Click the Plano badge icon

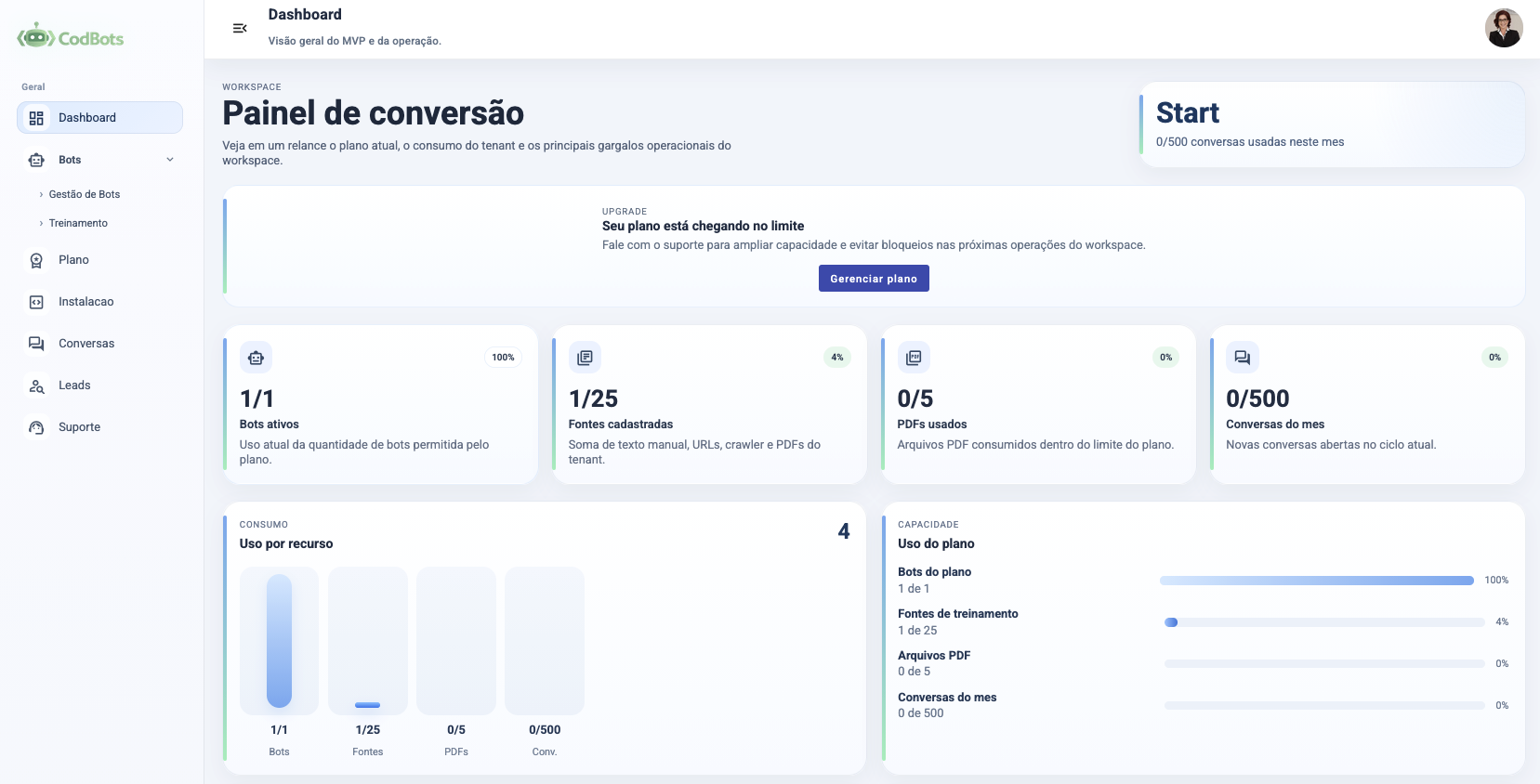pos(36,260)
